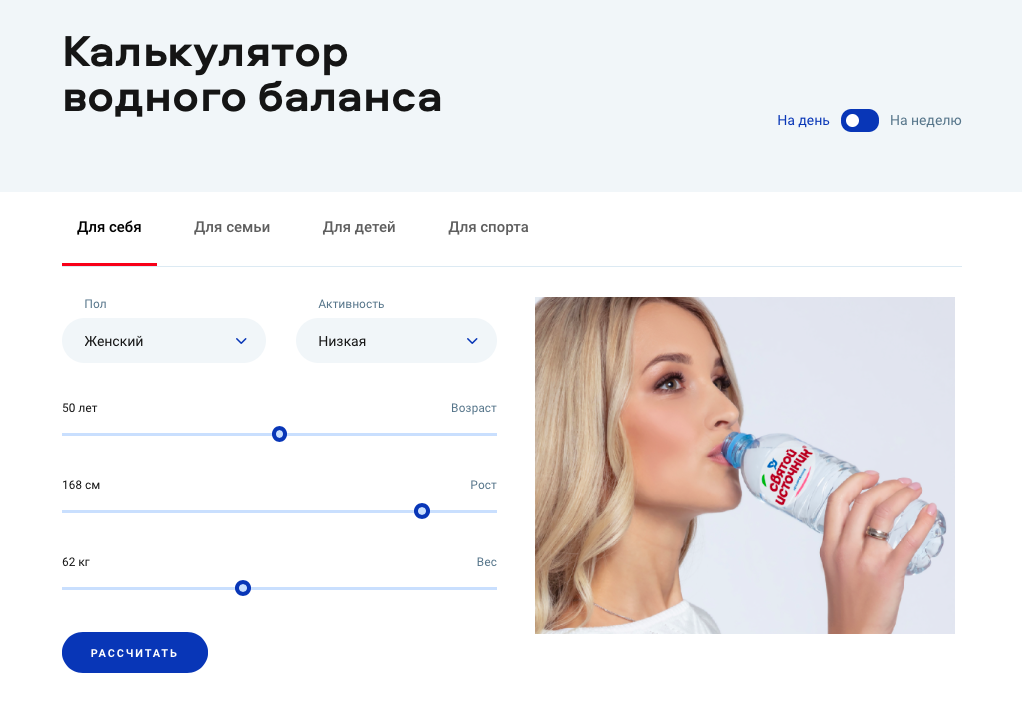
Task: Open the 'Для детей' tab
Action: [x=359, y=227]
